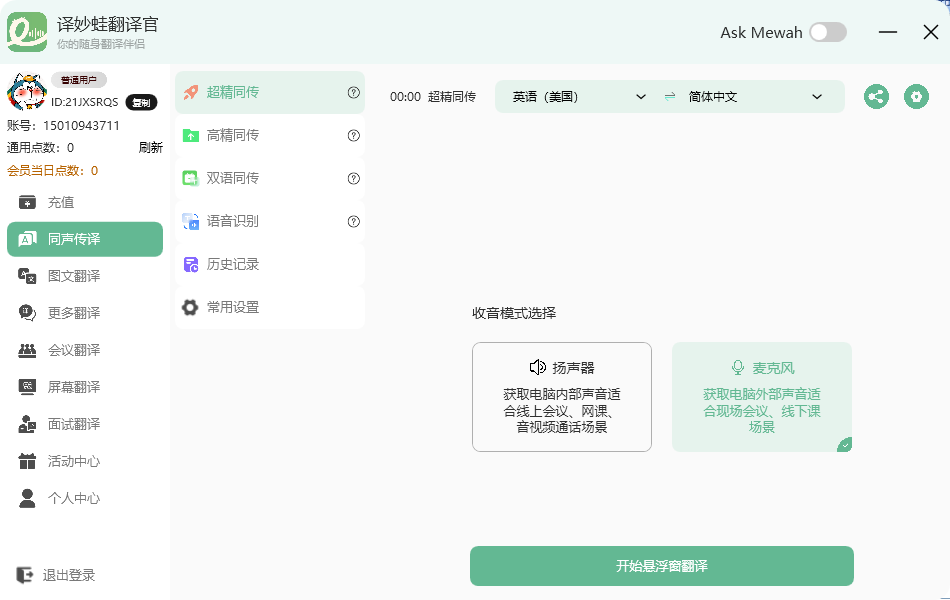Viewport: 950px width, 600px height.
Task: Select 麦克风 as the audio input mode
Action: 762,397
